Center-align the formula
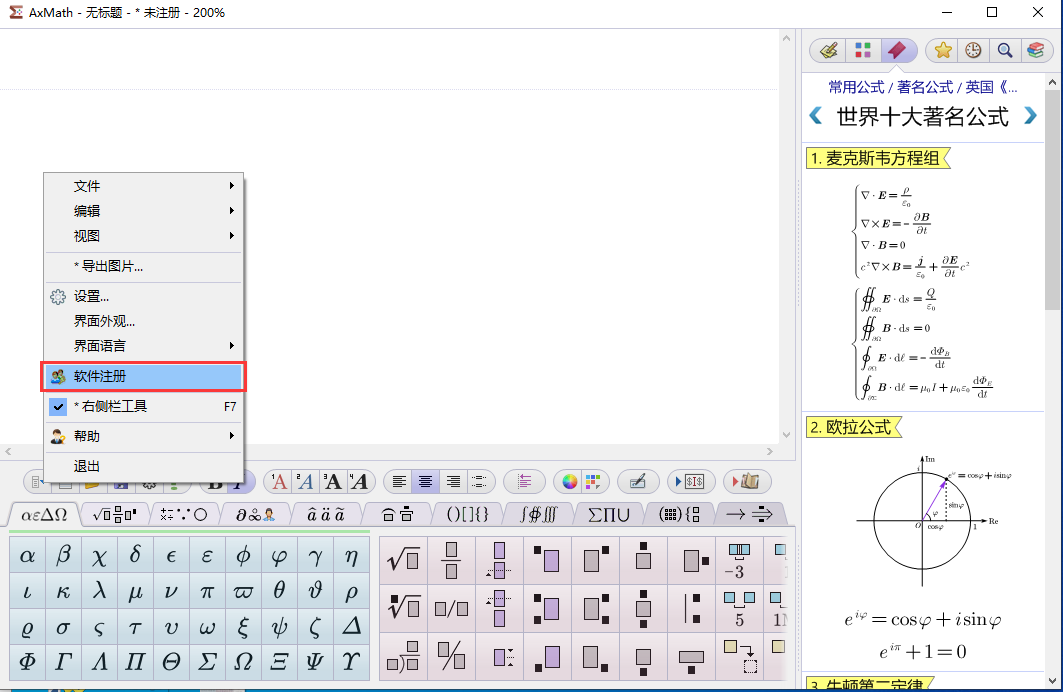Viewport: 1063px width, 692px height. coord(426,482)
